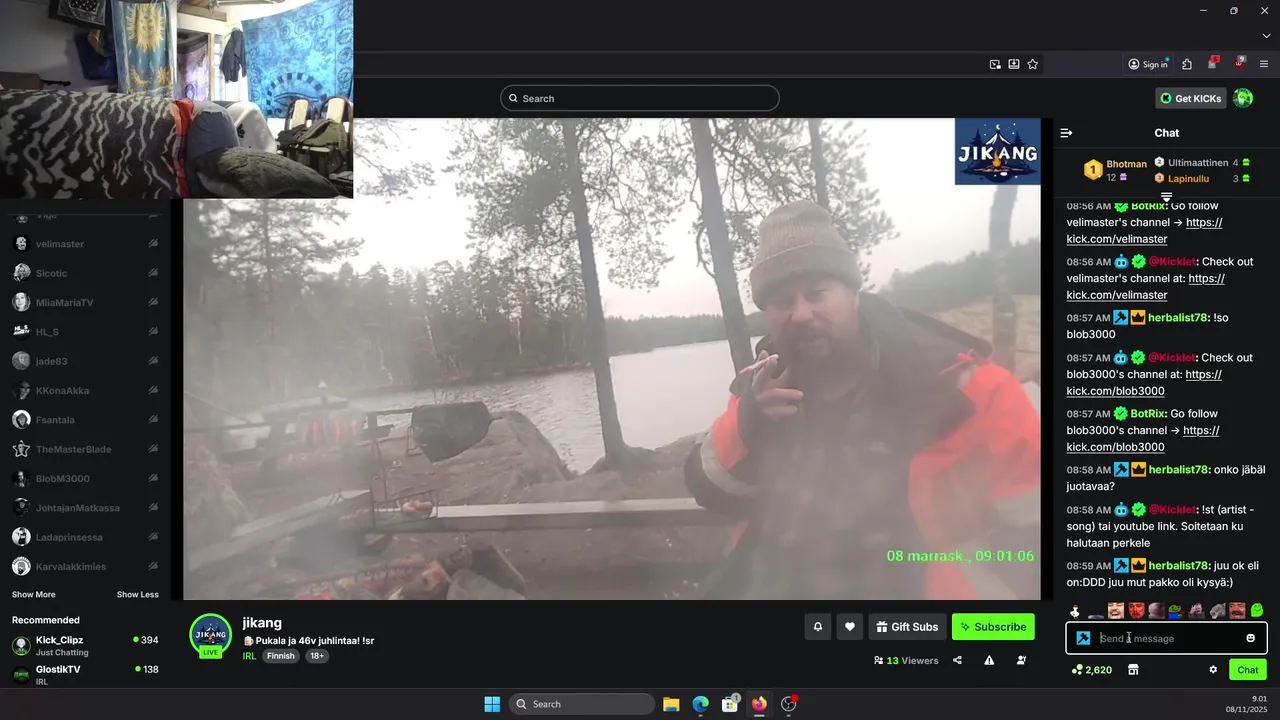Open BlobM3000 channel in sidebar
1280x720 pixels.
click(x=85, y=479)
